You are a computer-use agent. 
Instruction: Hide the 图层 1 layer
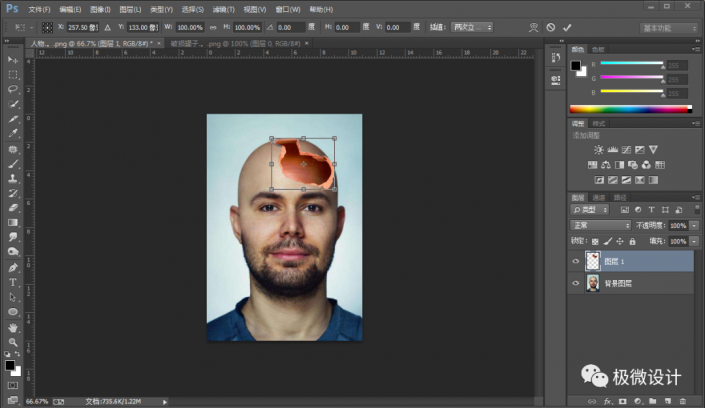(x=575, y=262)
